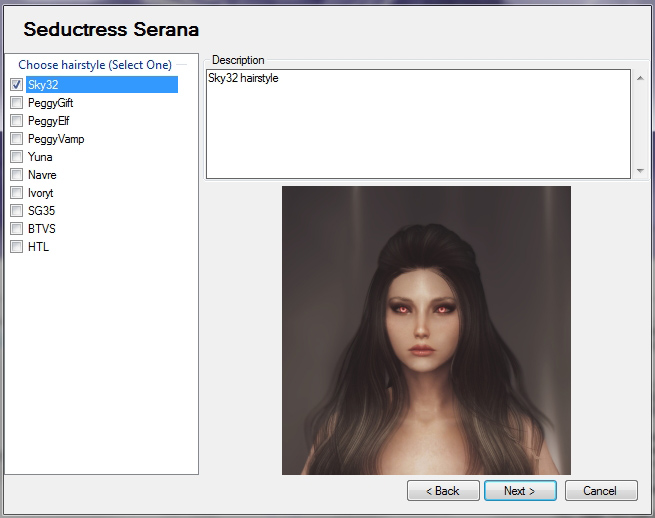Click the Yuna label text
655x518 pixels.
40,157
